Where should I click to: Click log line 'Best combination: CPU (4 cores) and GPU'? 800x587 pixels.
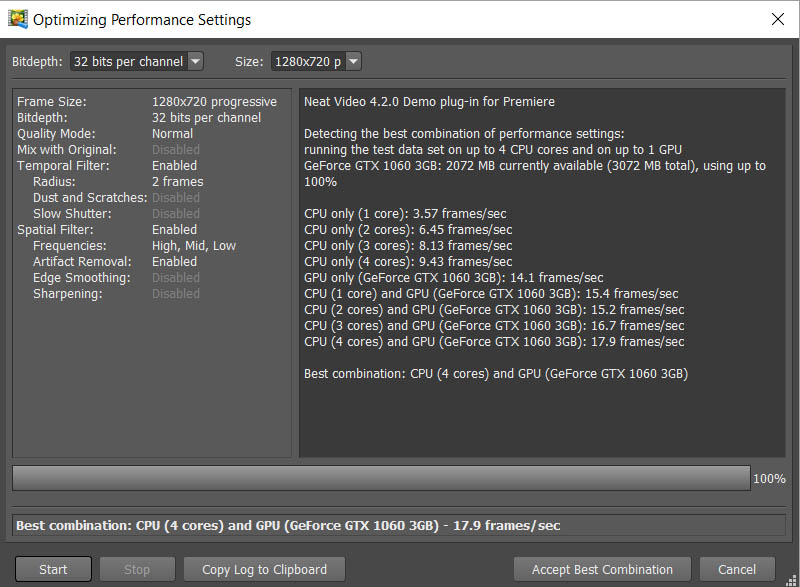[x=496, y=374]
